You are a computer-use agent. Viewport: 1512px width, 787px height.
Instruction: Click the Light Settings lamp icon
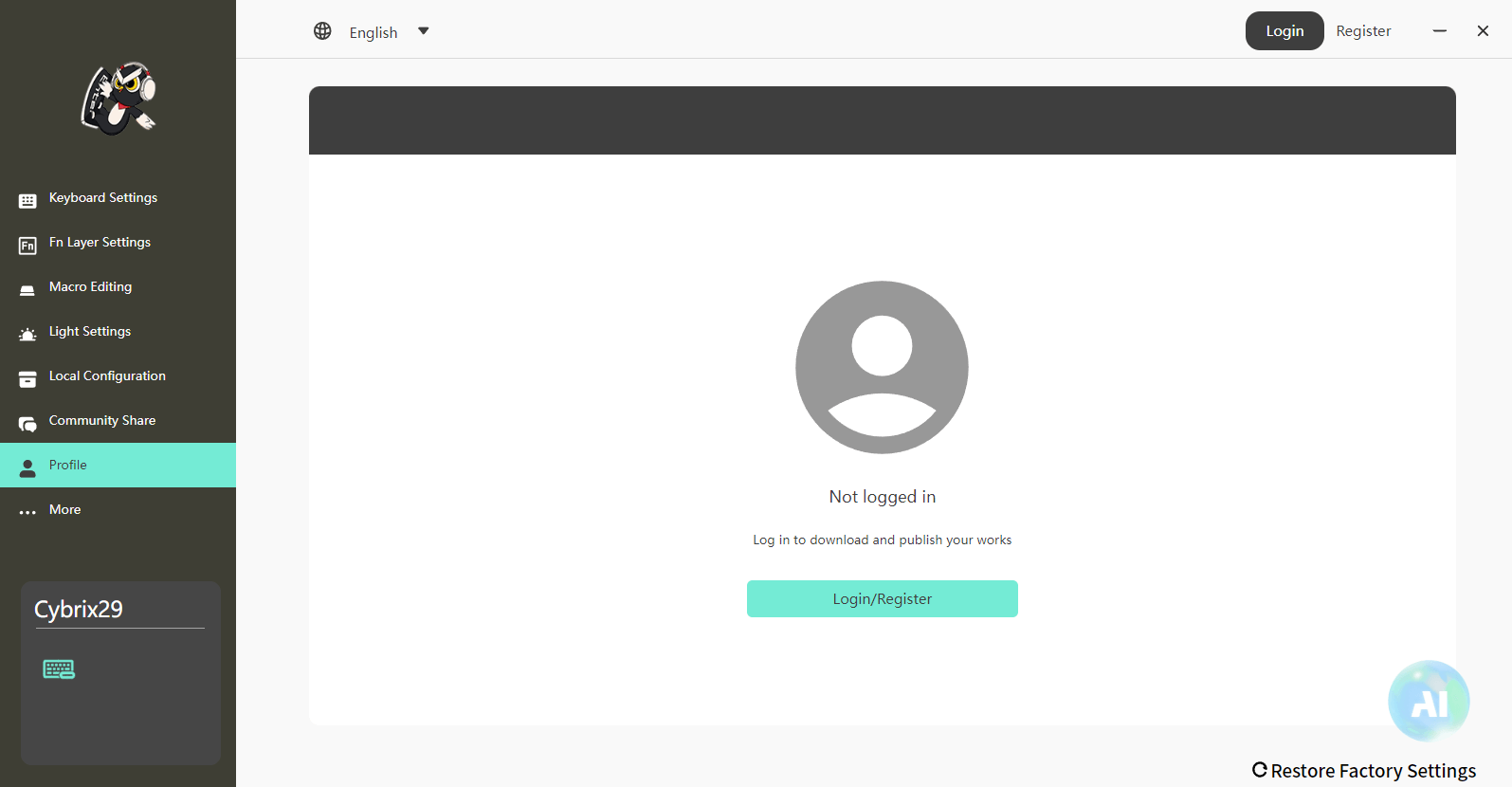pyautogui.click(x=27, y=334)
